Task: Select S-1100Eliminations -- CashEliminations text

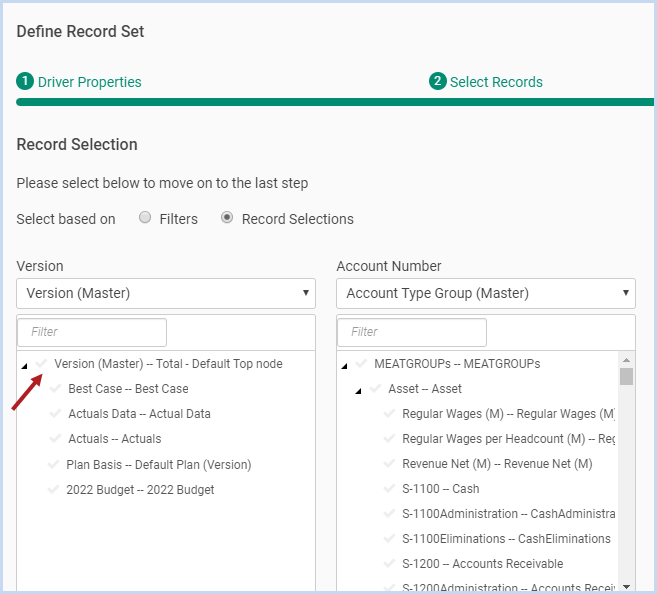Action: pos(506,539)
